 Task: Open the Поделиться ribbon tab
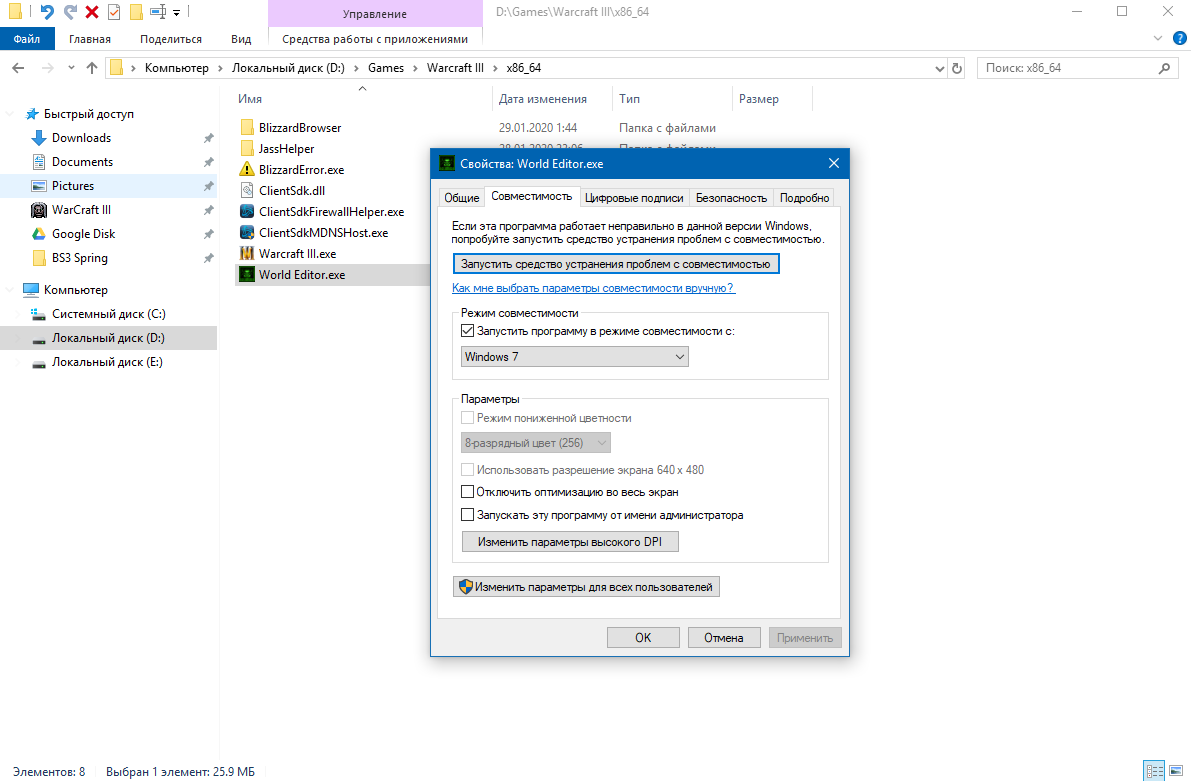pyautogui.click(x=171, y=39)
